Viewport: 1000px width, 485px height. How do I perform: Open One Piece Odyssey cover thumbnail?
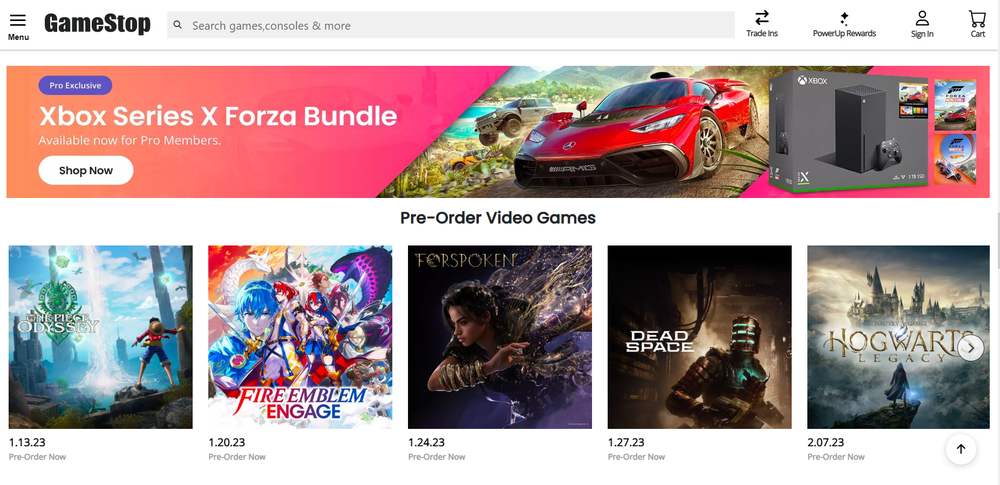(x=100, y=337)
